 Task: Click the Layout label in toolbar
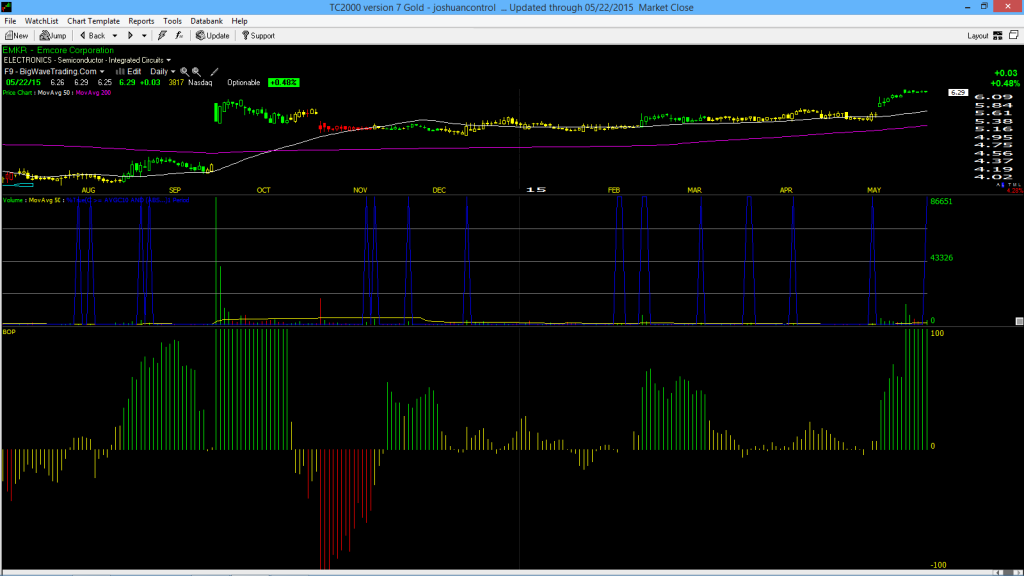point(978,36)
